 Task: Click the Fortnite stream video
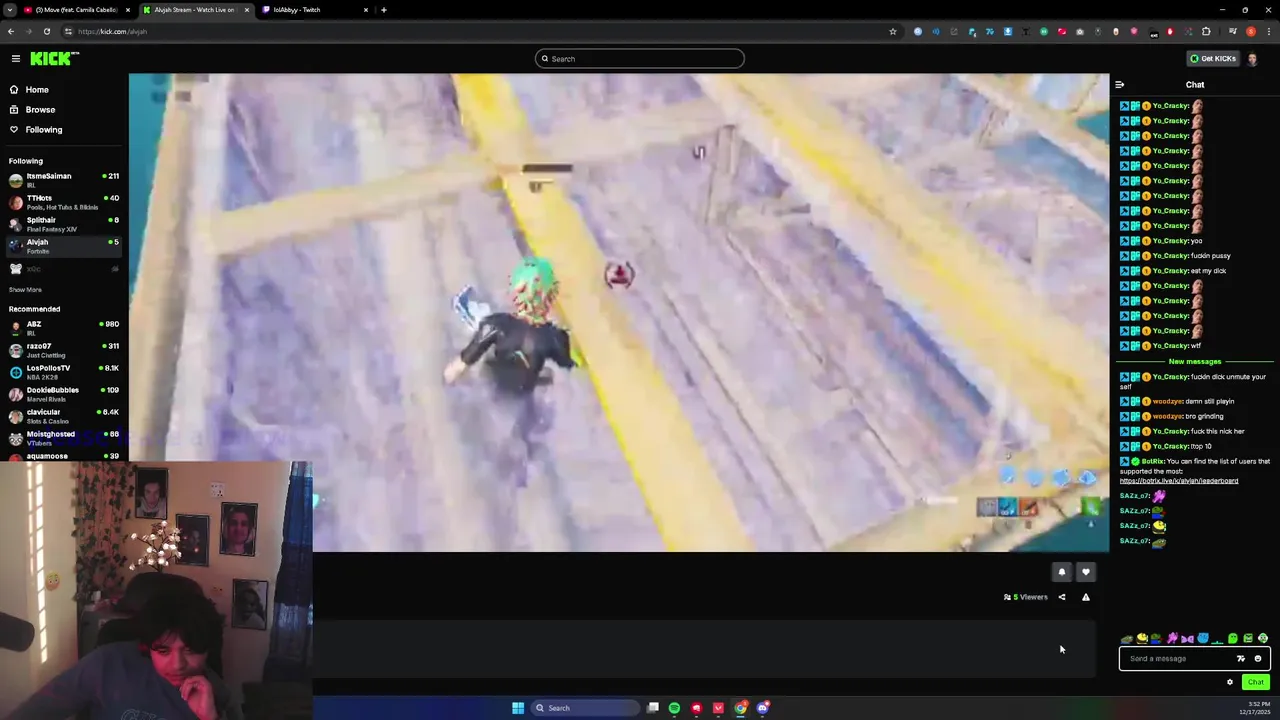pyautogui.click(x=619, y=312)
